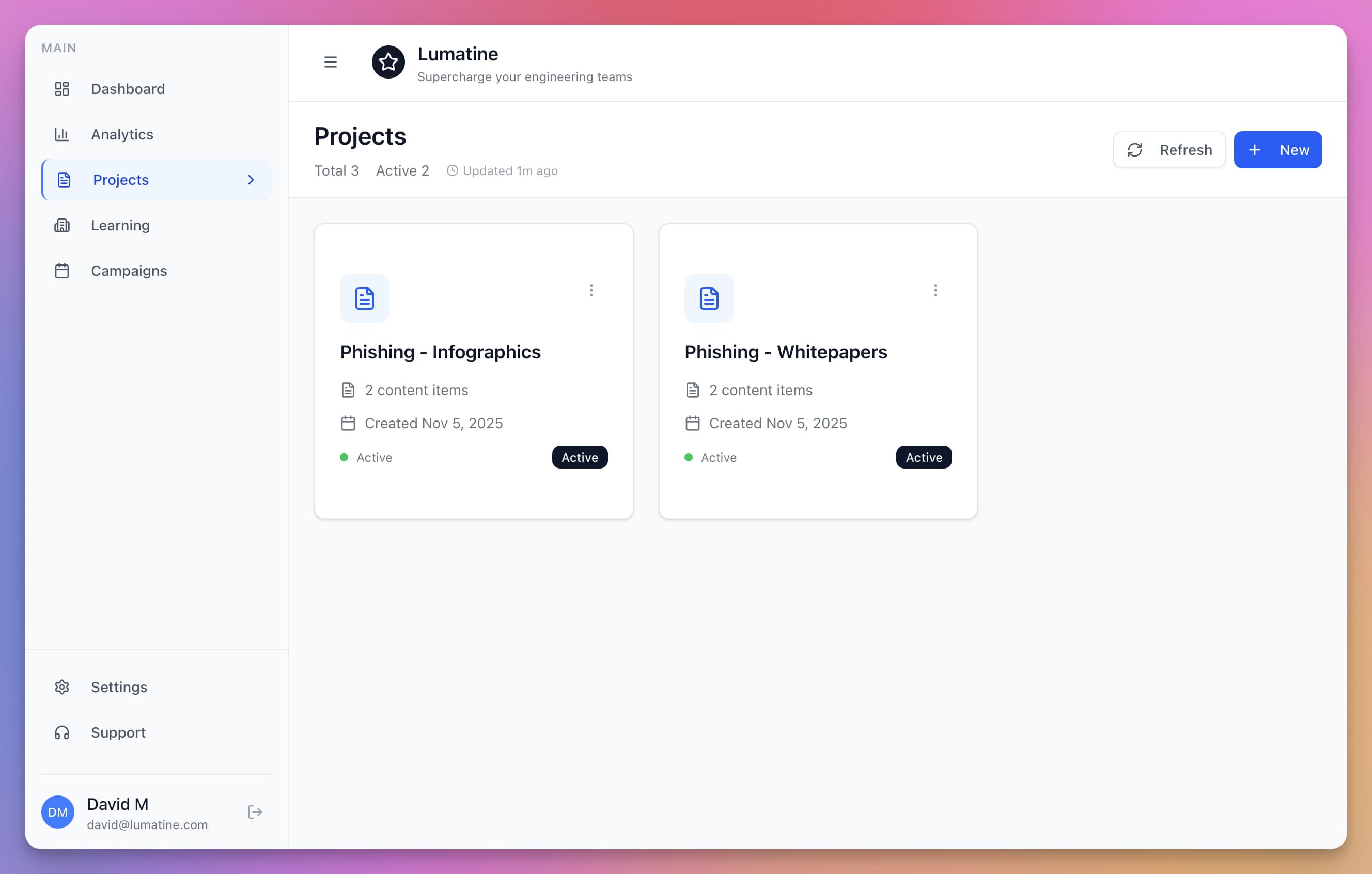Screen dimensions: 1372x874
Task: Toggle the hamburger menu at top left
Action: coord(331,61)
